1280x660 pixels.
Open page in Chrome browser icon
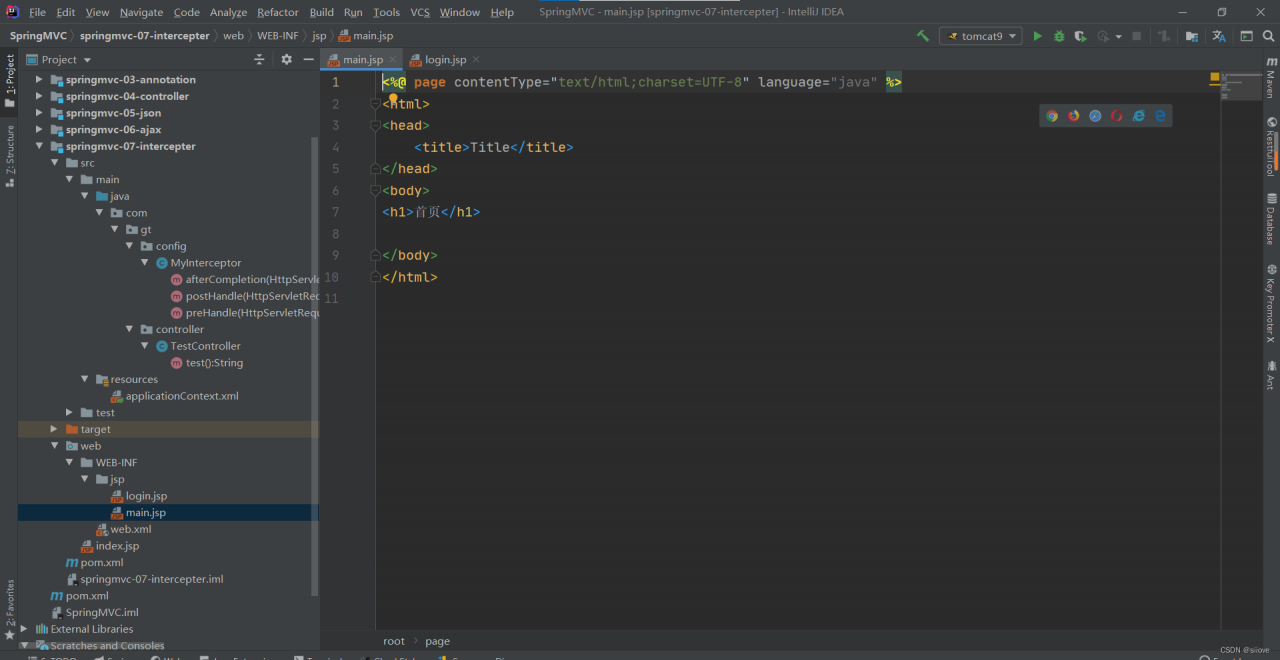(x=1052, y=116)
